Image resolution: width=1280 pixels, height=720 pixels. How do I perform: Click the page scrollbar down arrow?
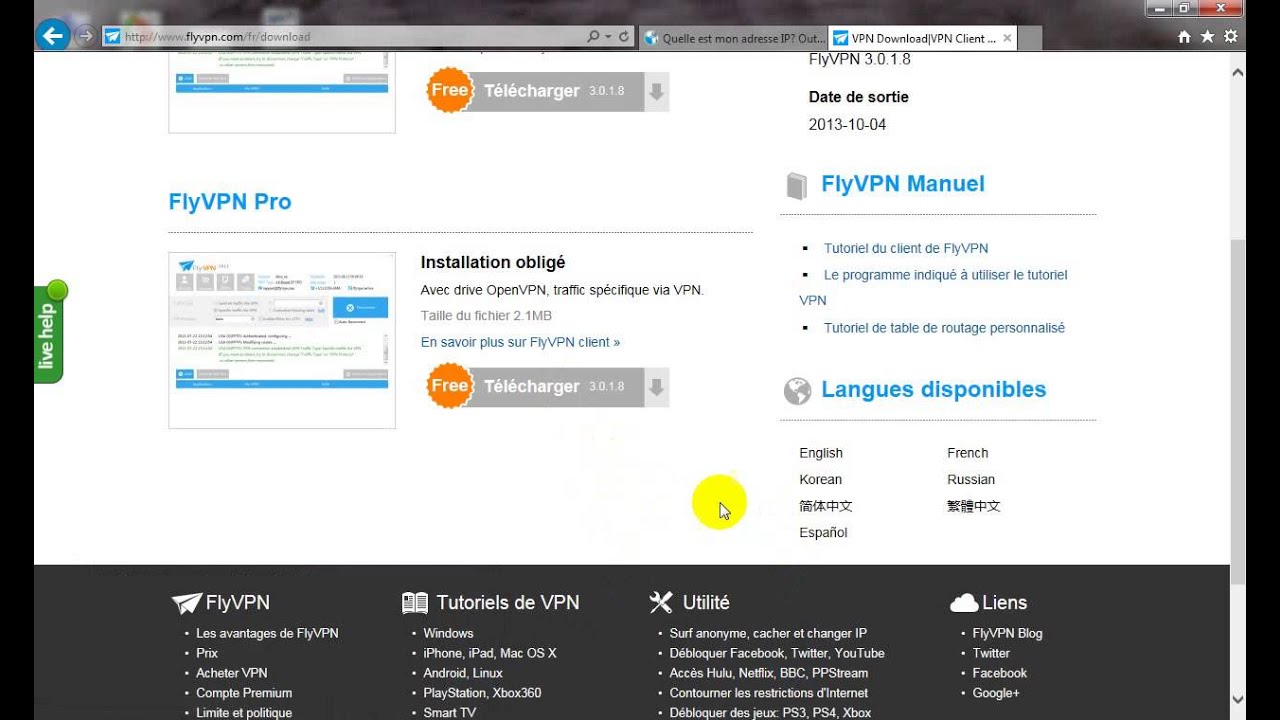(x=1238, y=699)
